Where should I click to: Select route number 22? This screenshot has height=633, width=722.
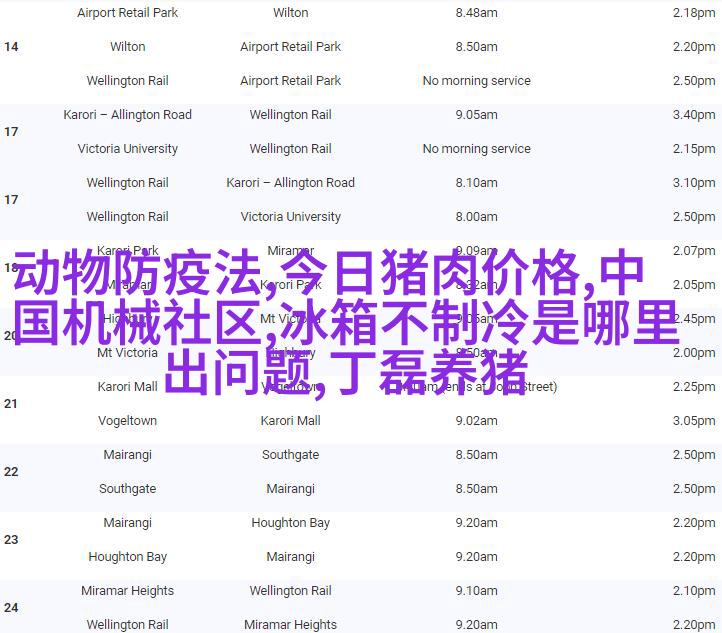[11, 472]
